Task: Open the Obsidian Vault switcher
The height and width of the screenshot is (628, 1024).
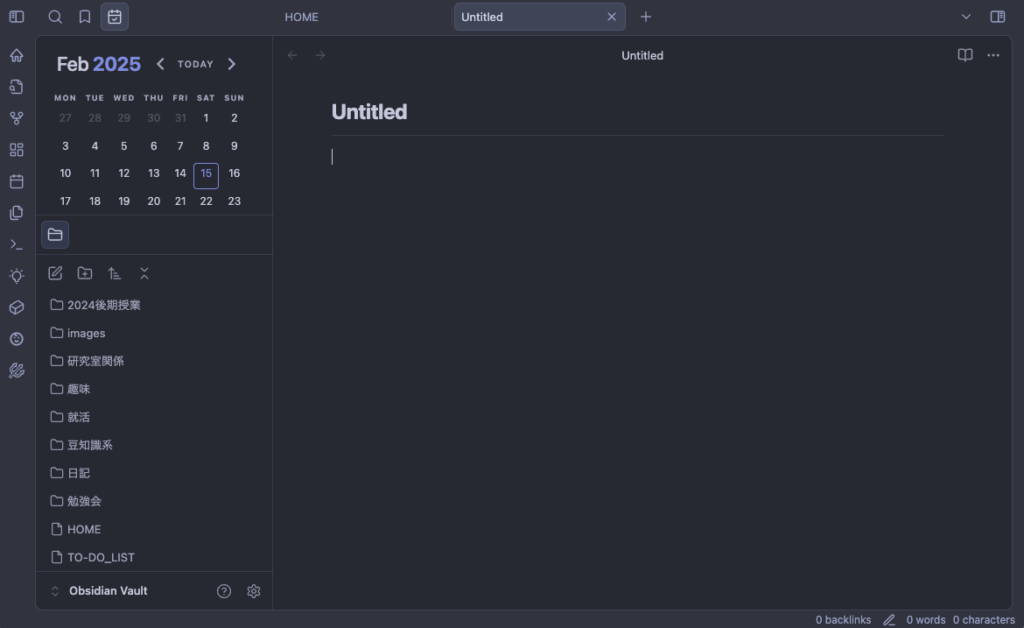Action: 99,591
